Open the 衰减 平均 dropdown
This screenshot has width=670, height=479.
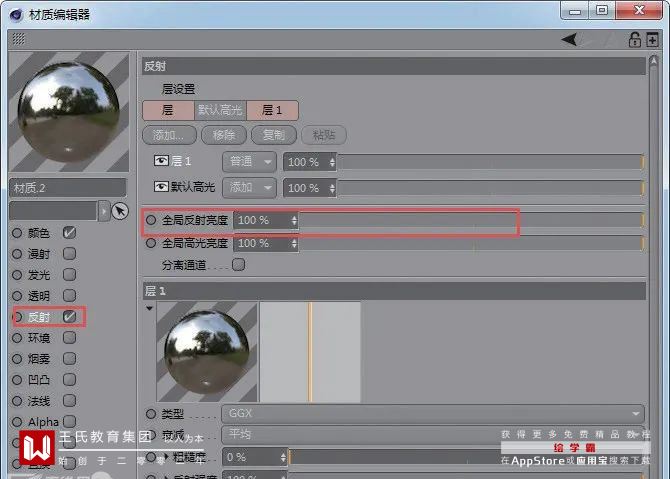coord(432,435)
